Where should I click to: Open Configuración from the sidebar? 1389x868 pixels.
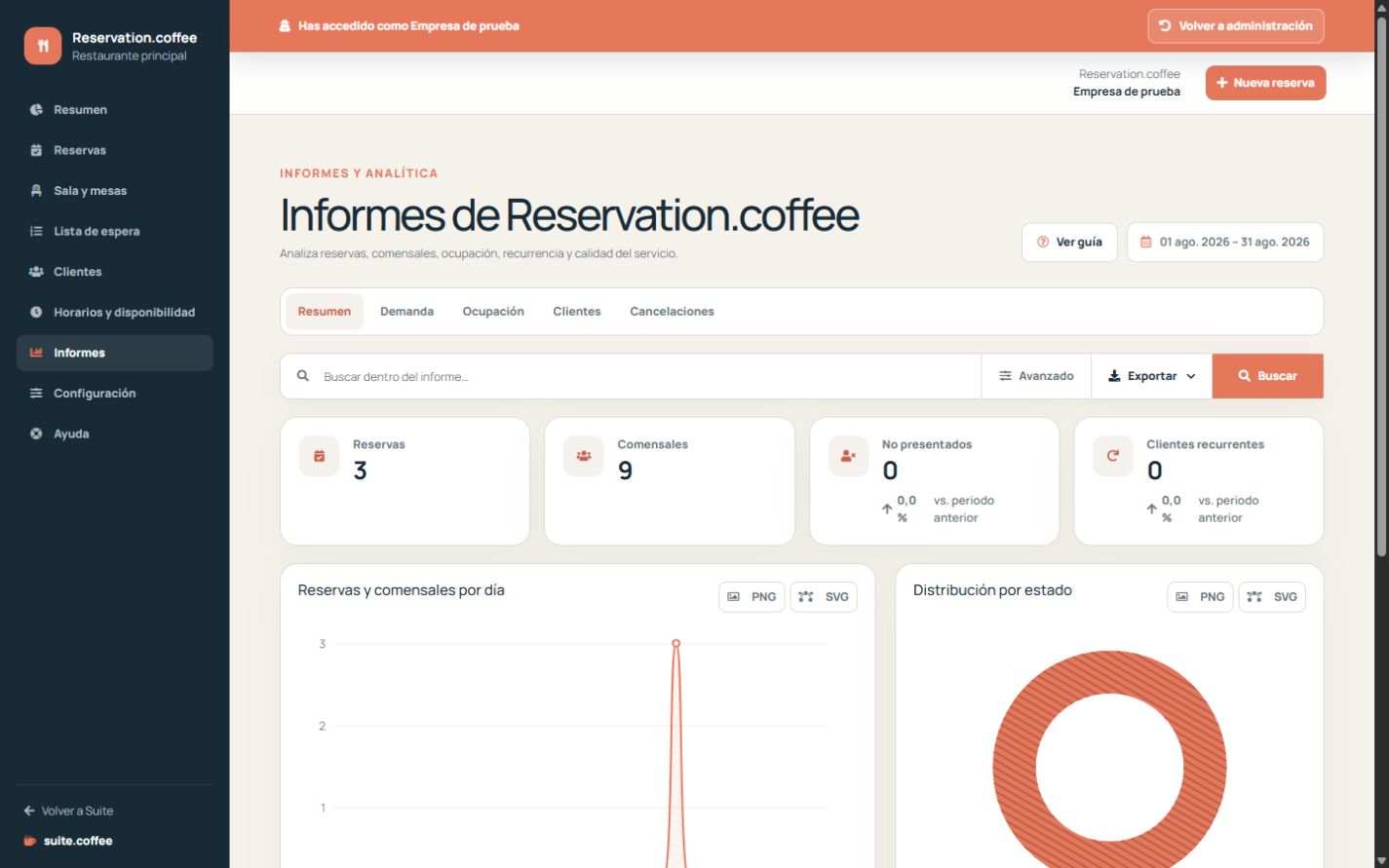tap(115, 394)
